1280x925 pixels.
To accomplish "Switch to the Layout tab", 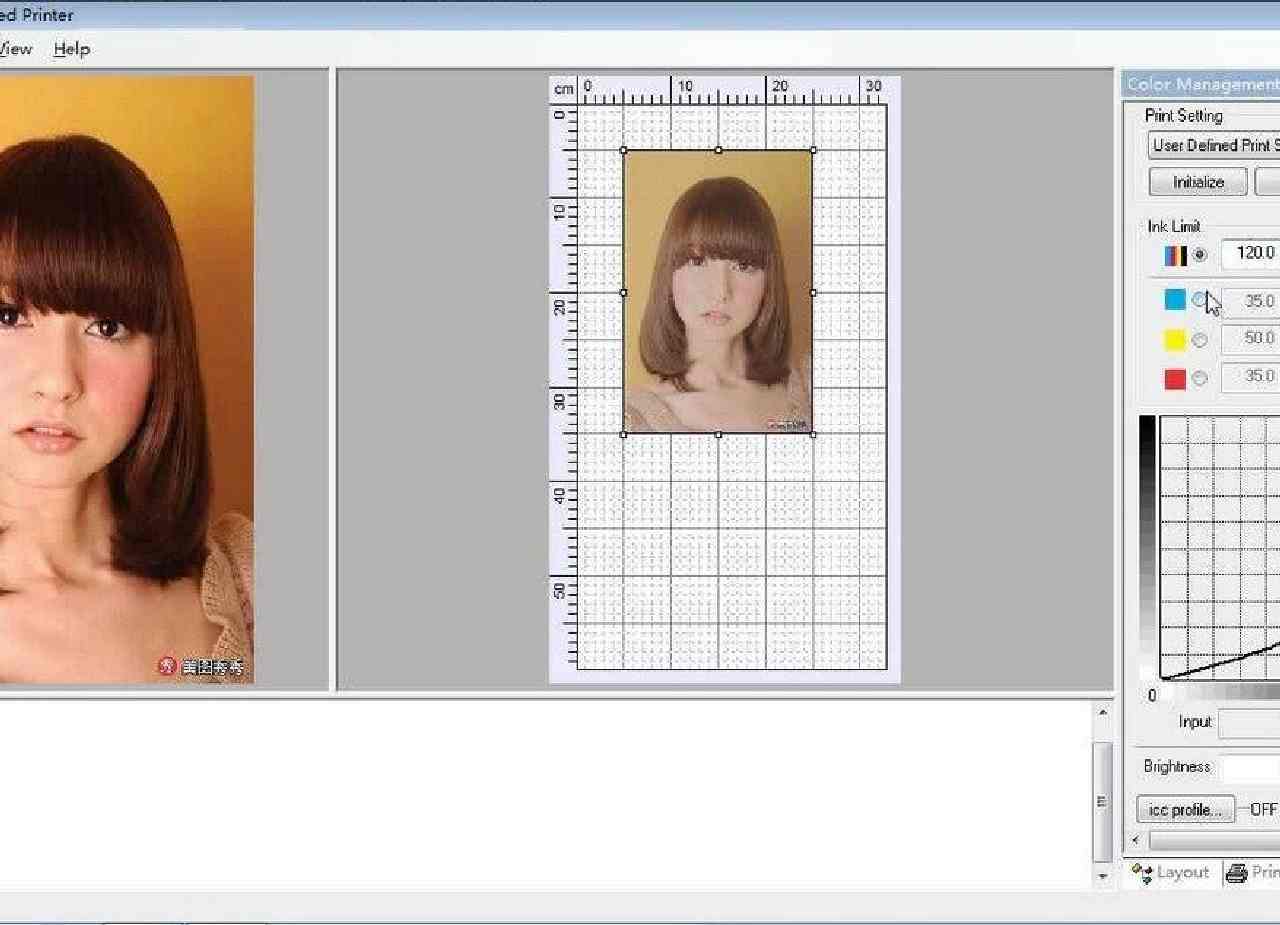I will (1170, 872).
